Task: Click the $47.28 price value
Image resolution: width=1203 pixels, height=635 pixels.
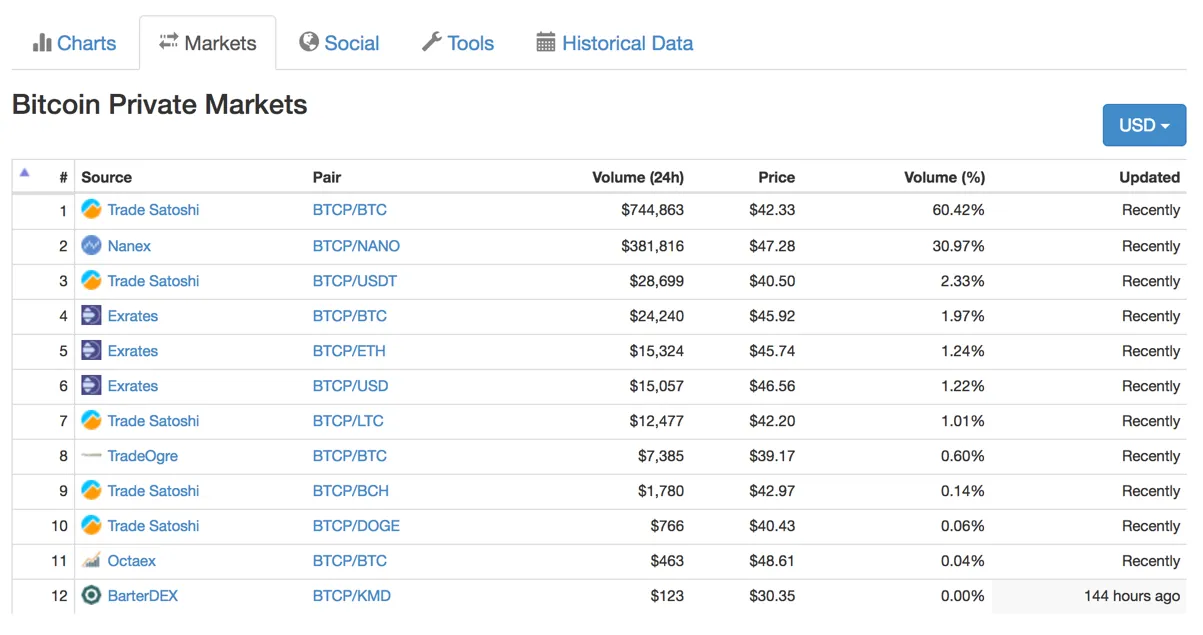Action: pos(772,246)
